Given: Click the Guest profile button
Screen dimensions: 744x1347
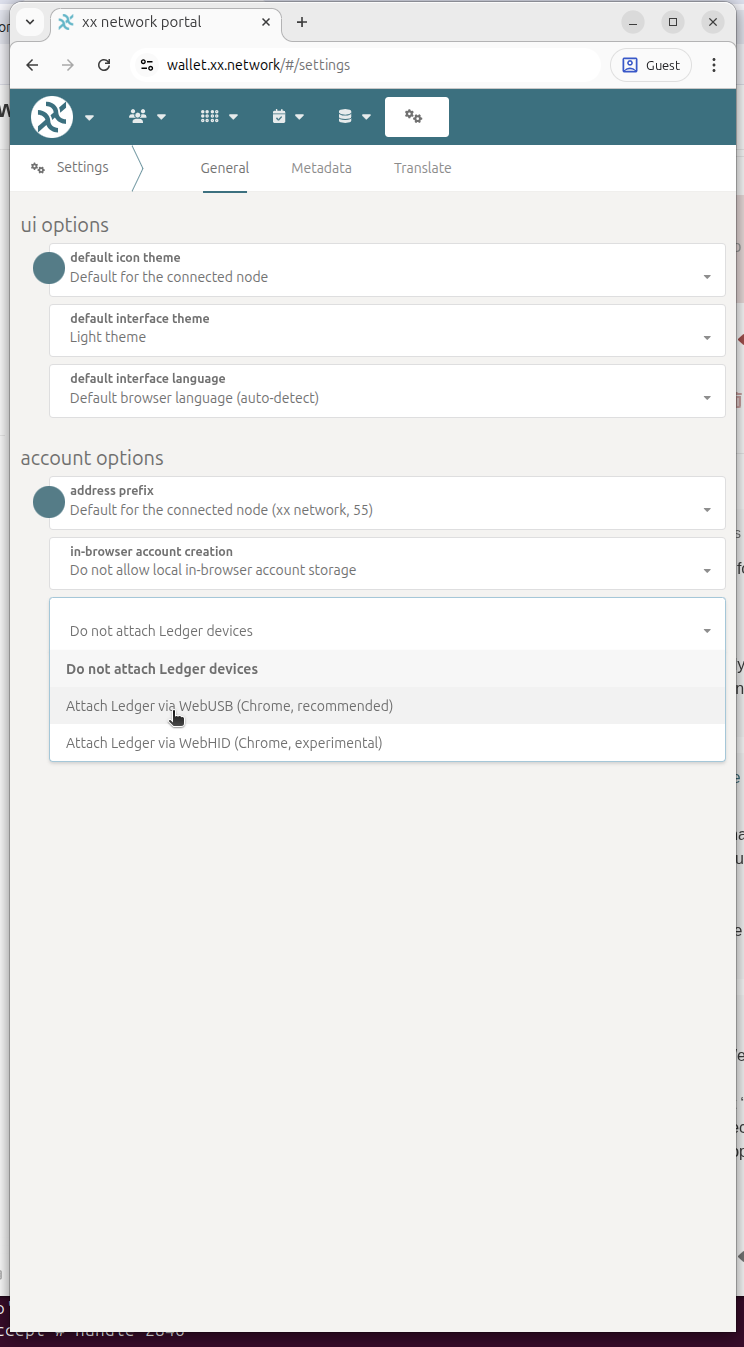Looking at the screenshot, I should point(650,65).
